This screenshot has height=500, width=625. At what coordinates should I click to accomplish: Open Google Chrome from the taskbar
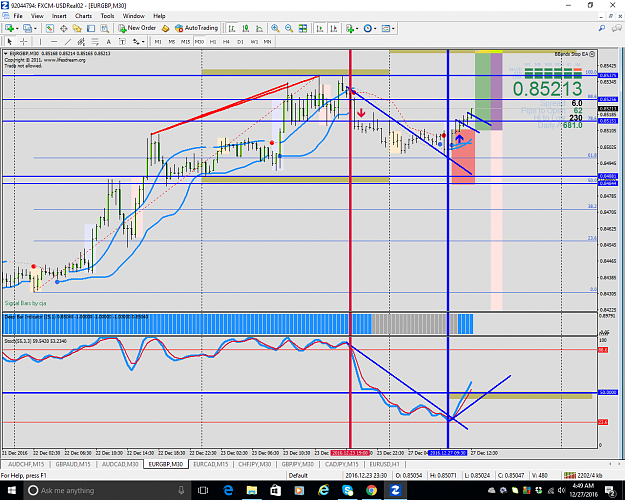click(x=371, y=490)
